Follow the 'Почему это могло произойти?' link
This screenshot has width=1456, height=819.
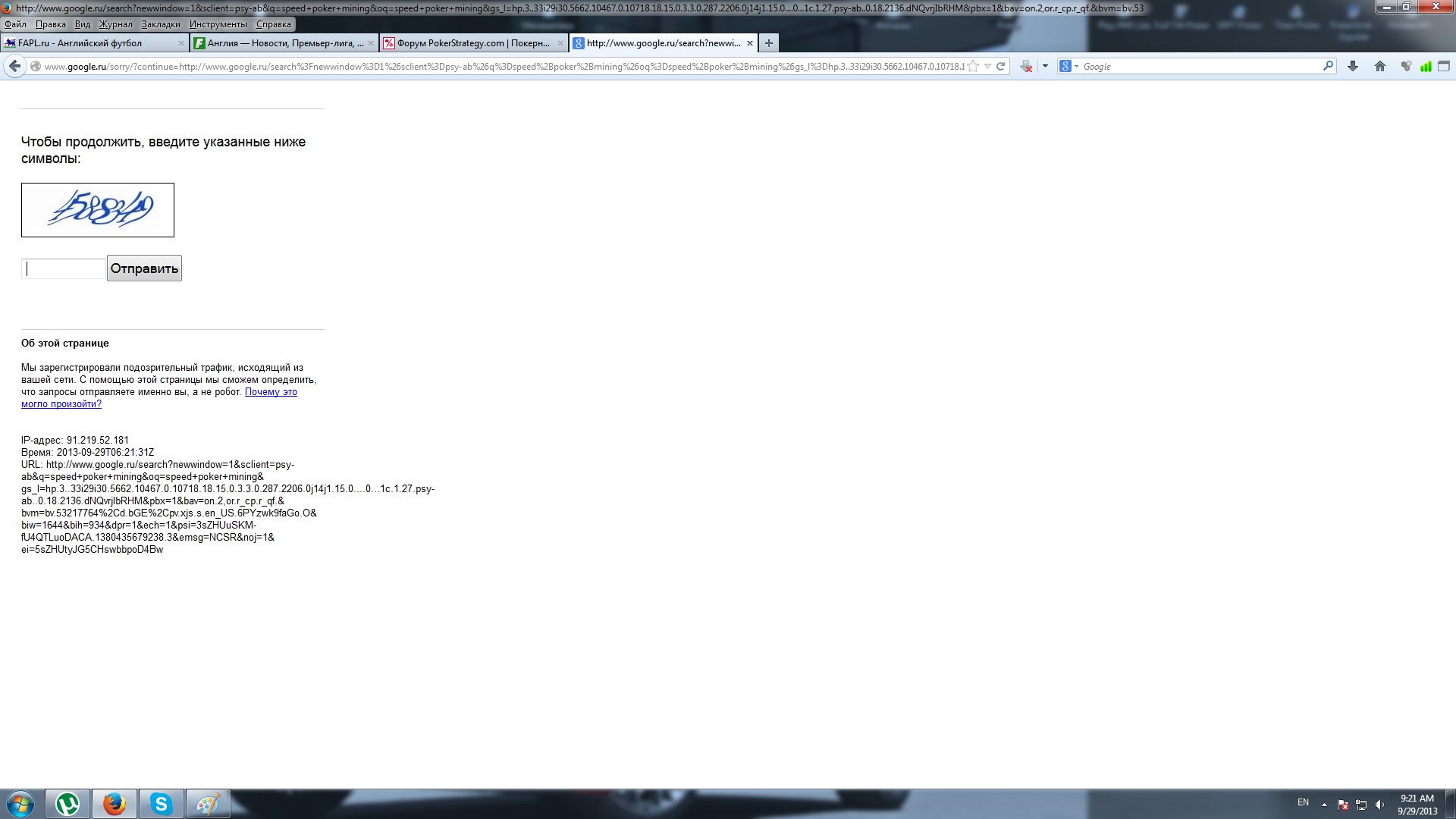click(x=271, y=392)
